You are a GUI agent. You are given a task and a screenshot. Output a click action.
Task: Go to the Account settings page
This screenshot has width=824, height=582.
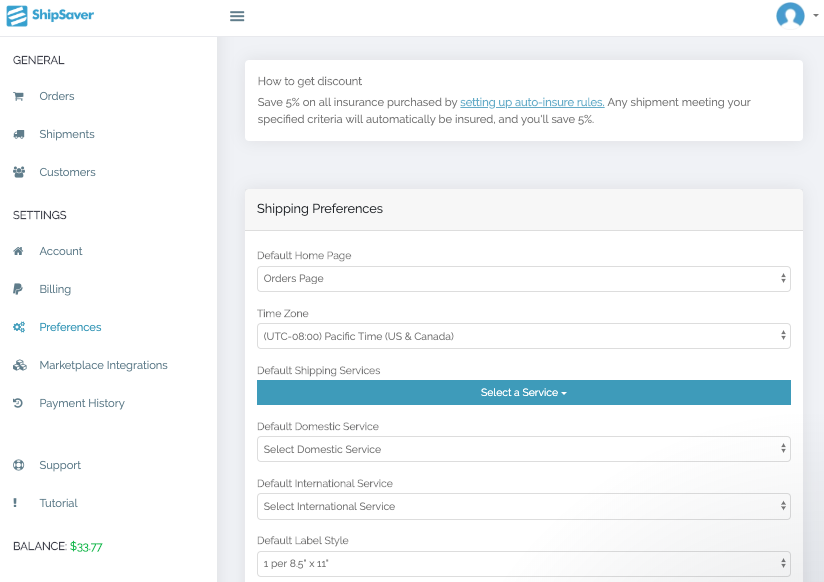pyautogui.click(x=61, y=251)
